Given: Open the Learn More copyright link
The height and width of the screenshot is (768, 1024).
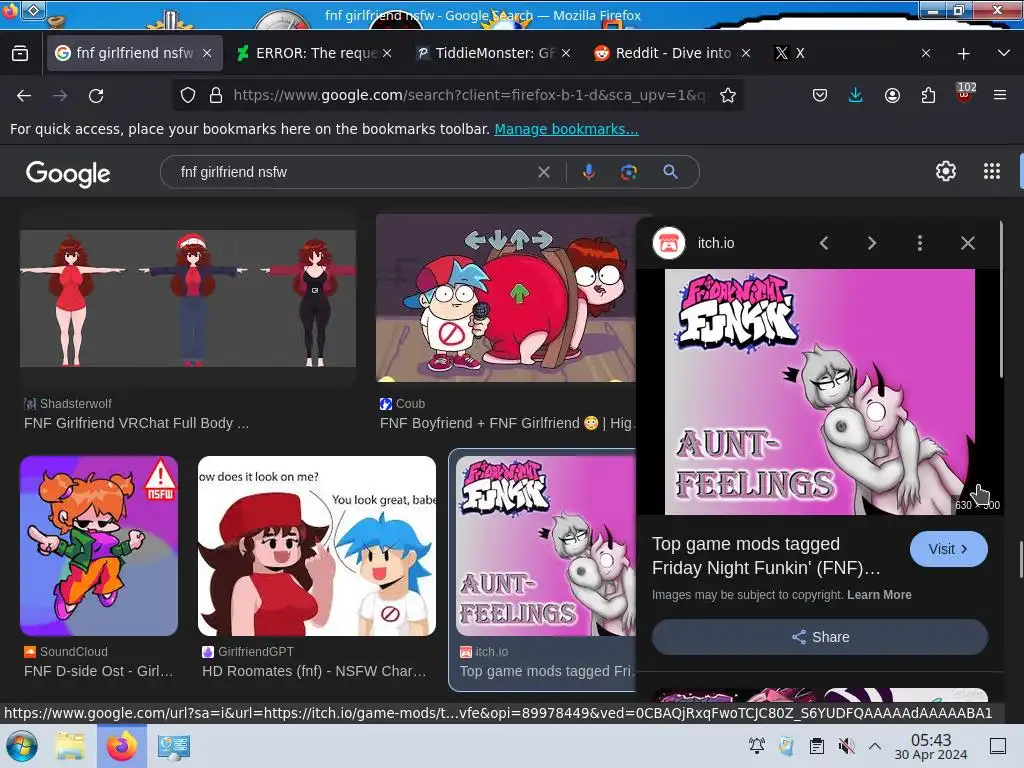Looking at the screenshot, I should (879, 595).
